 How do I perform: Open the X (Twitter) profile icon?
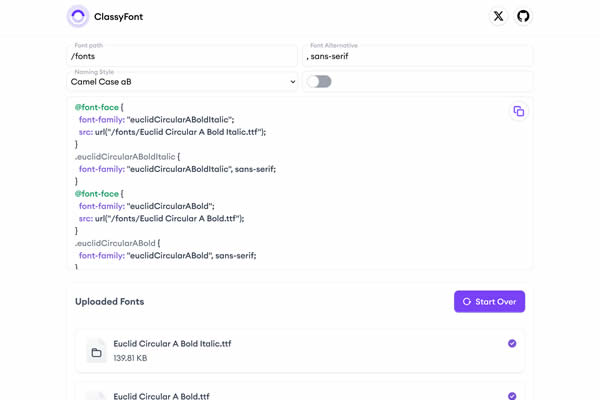(x=498, y=16)
